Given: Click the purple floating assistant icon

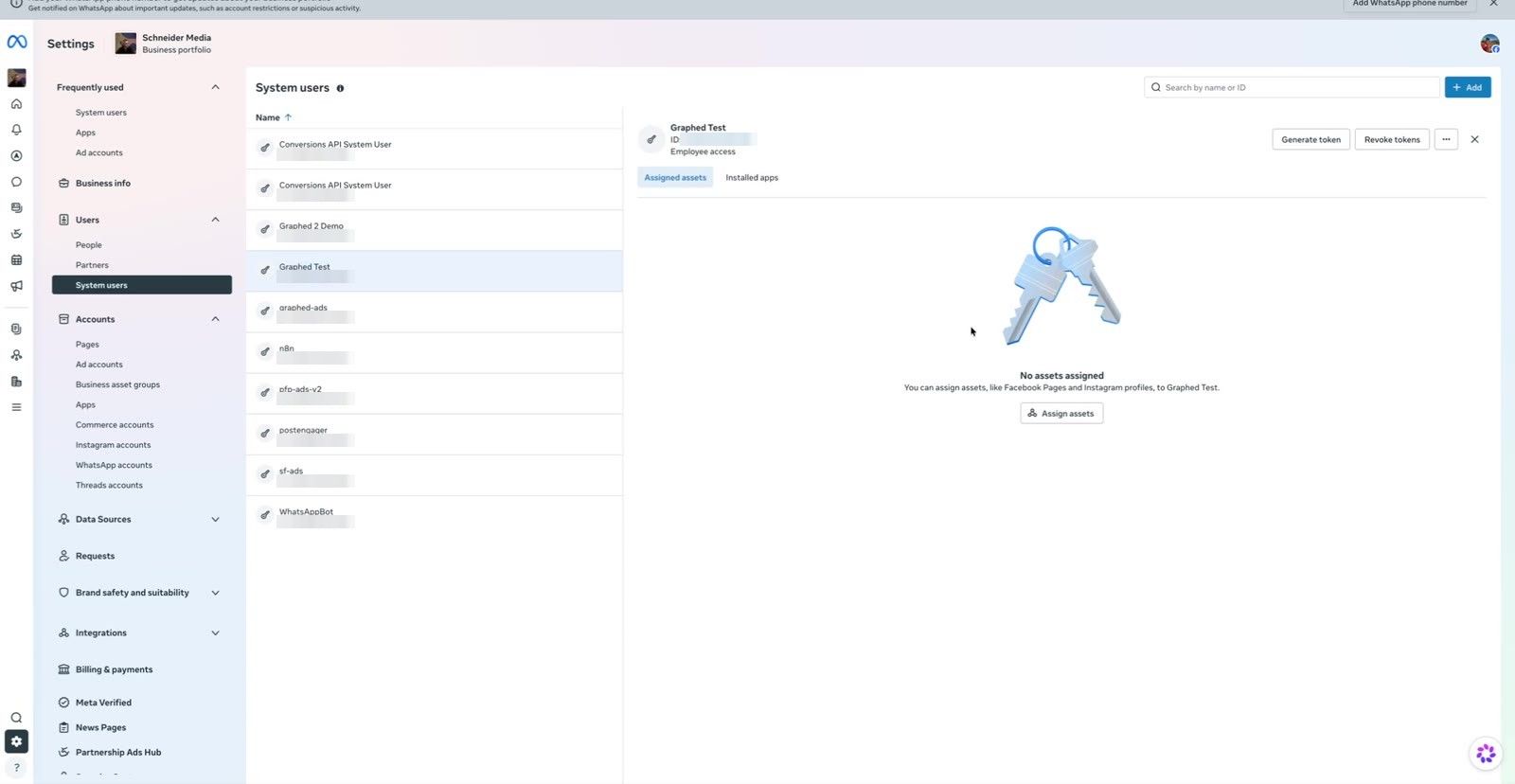Looking at the screenshot, I should pyautogui.click(x=1486, y=753).
